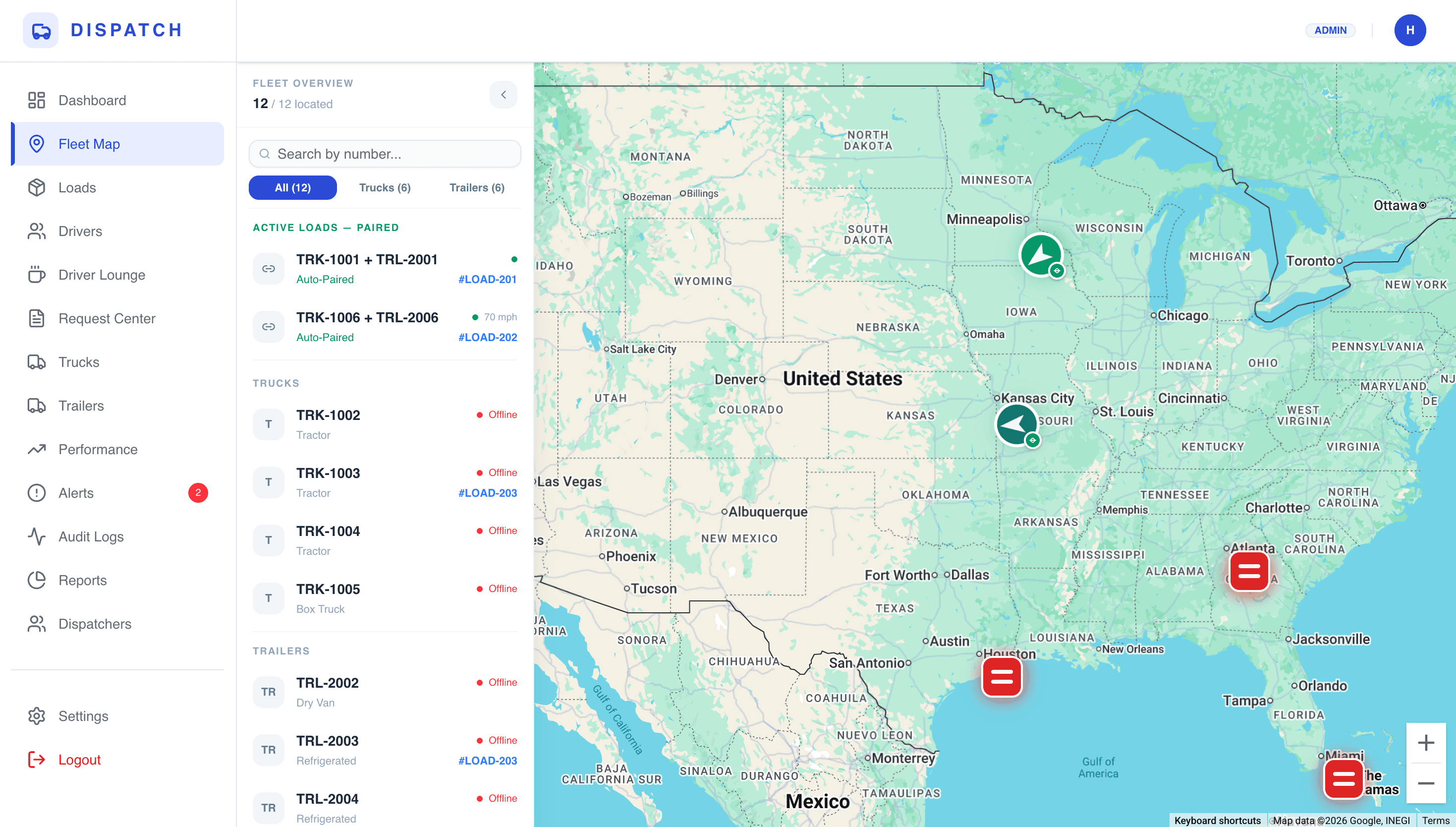The height and width of the screenshot is (827, 1456).
Task: Open the Audit Logs activity icon
Action: (37, 537)
